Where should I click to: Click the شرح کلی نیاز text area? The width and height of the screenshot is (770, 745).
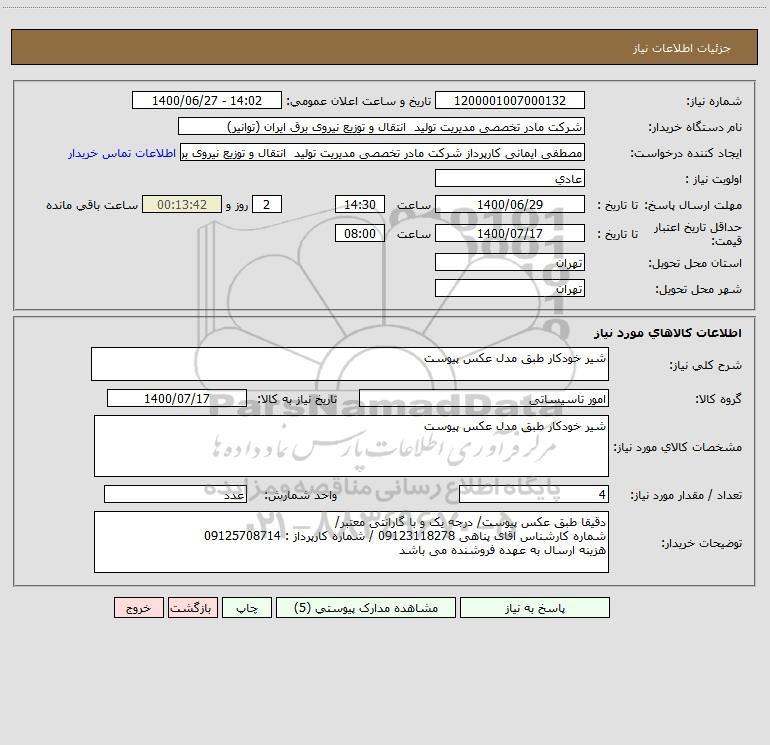point(350,364)
